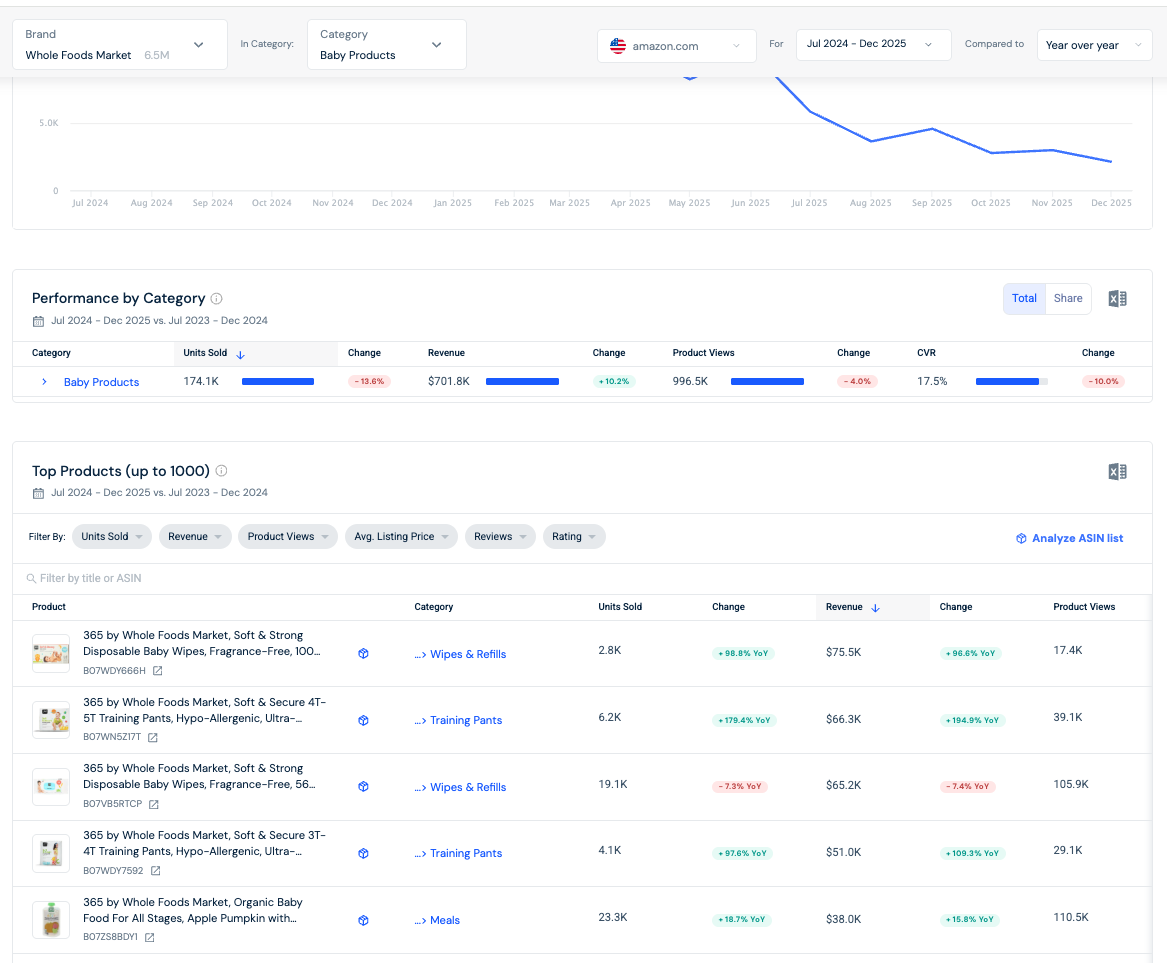
Task: Click the Baby Products revenue bar
Action: tap(522, 382)
